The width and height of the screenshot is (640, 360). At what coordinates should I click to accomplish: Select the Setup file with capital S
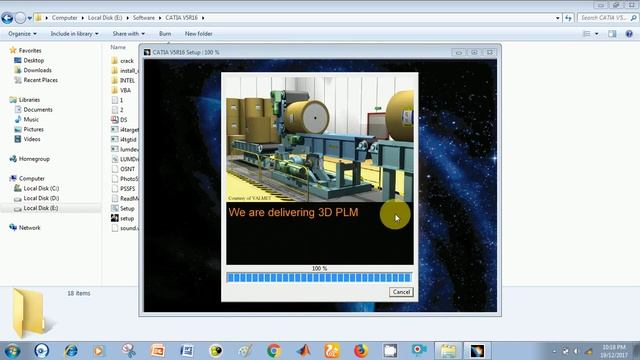coord(127,208)
